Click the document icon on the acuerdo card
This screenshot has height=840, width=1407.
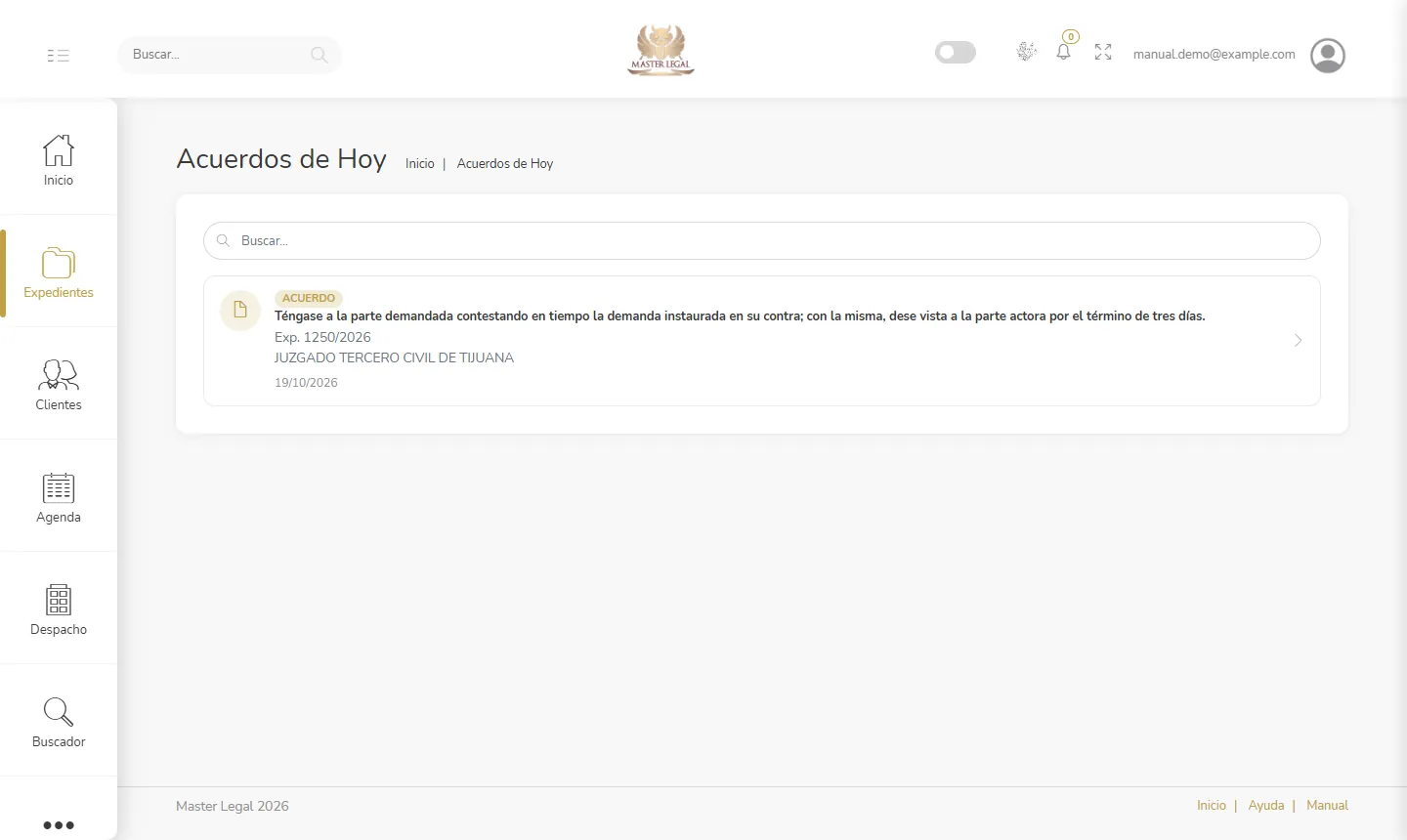point(240,311)
